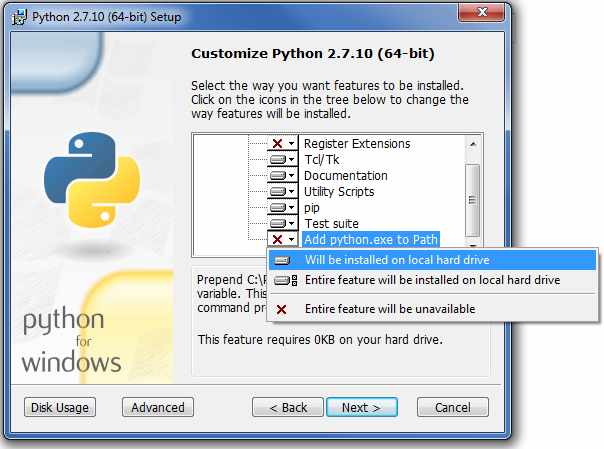Cancel the Python setup
Viewport: 604px width, 449px height.
point(452,407)
